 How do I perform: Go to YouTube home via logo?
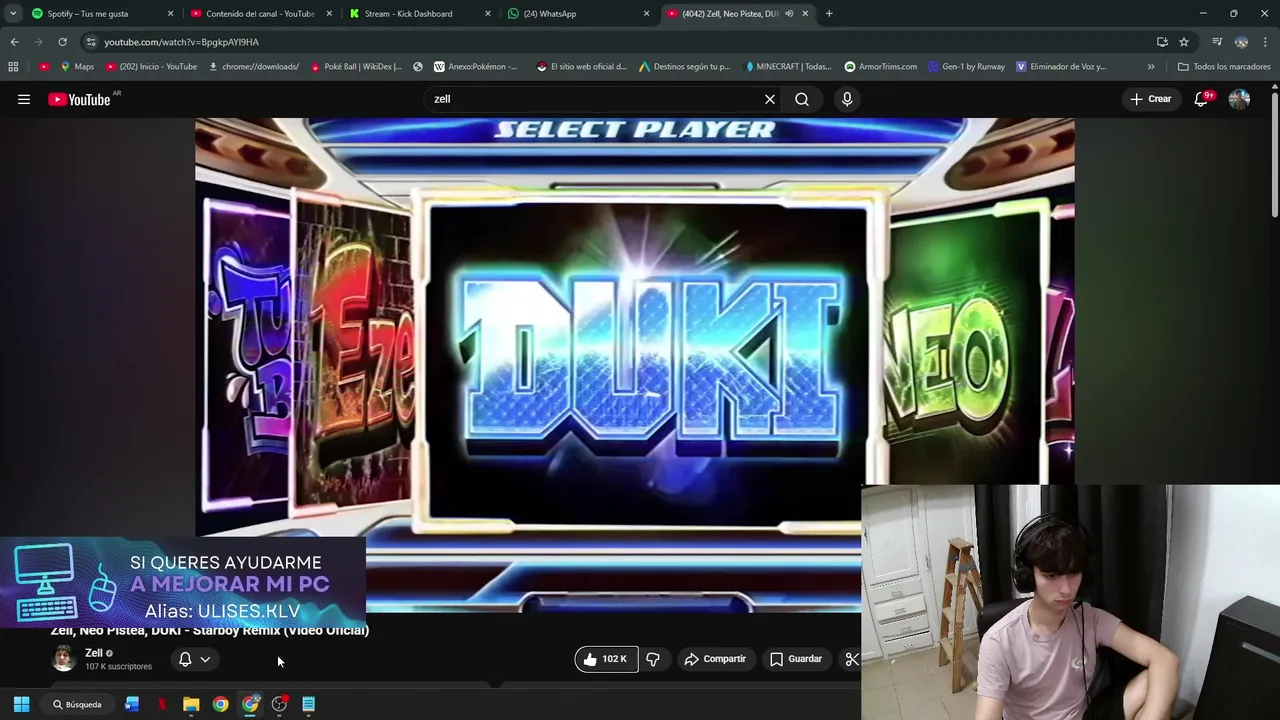79,99
